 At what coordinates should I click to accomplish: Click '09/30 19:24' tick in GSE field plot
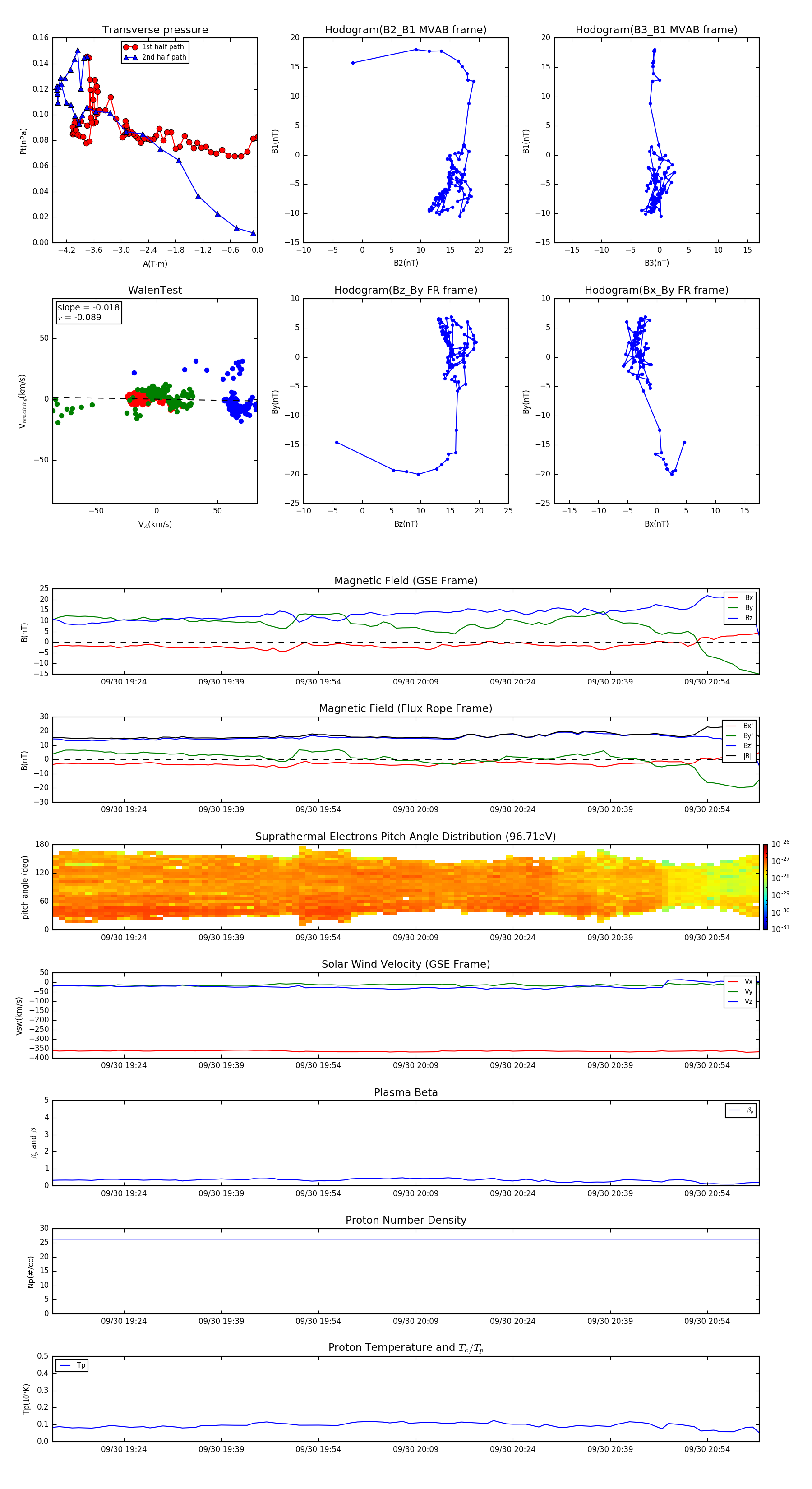[124, 682]
